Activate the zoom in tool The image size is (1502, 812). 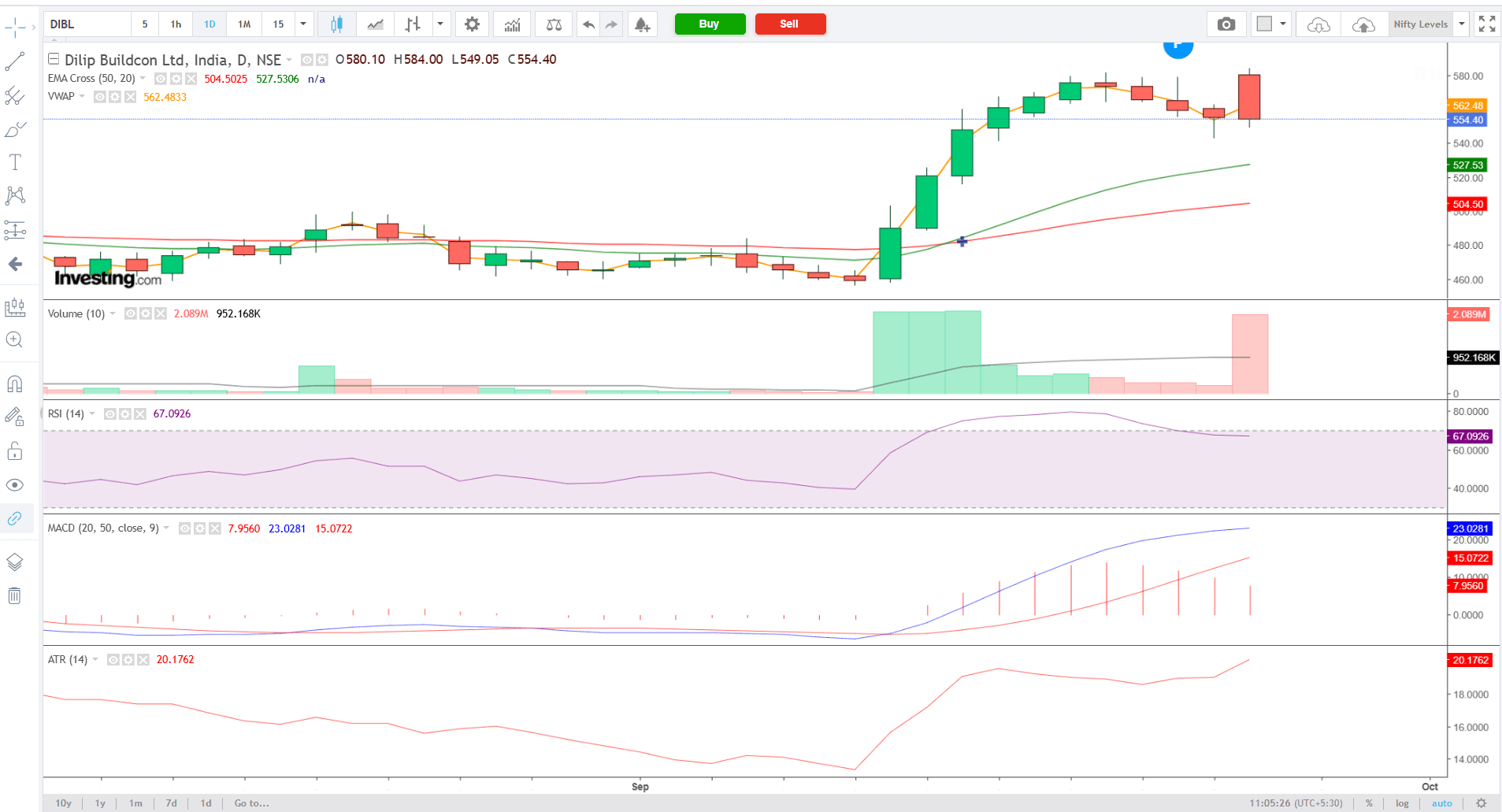point(15,339)
